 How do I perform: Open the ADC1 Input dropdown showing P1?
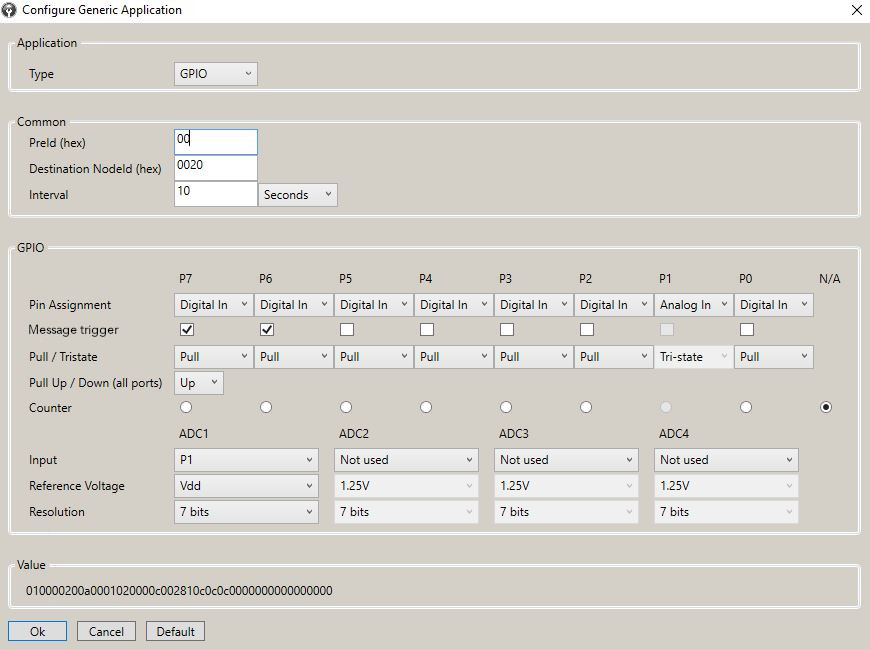click(x=246, y=460)
